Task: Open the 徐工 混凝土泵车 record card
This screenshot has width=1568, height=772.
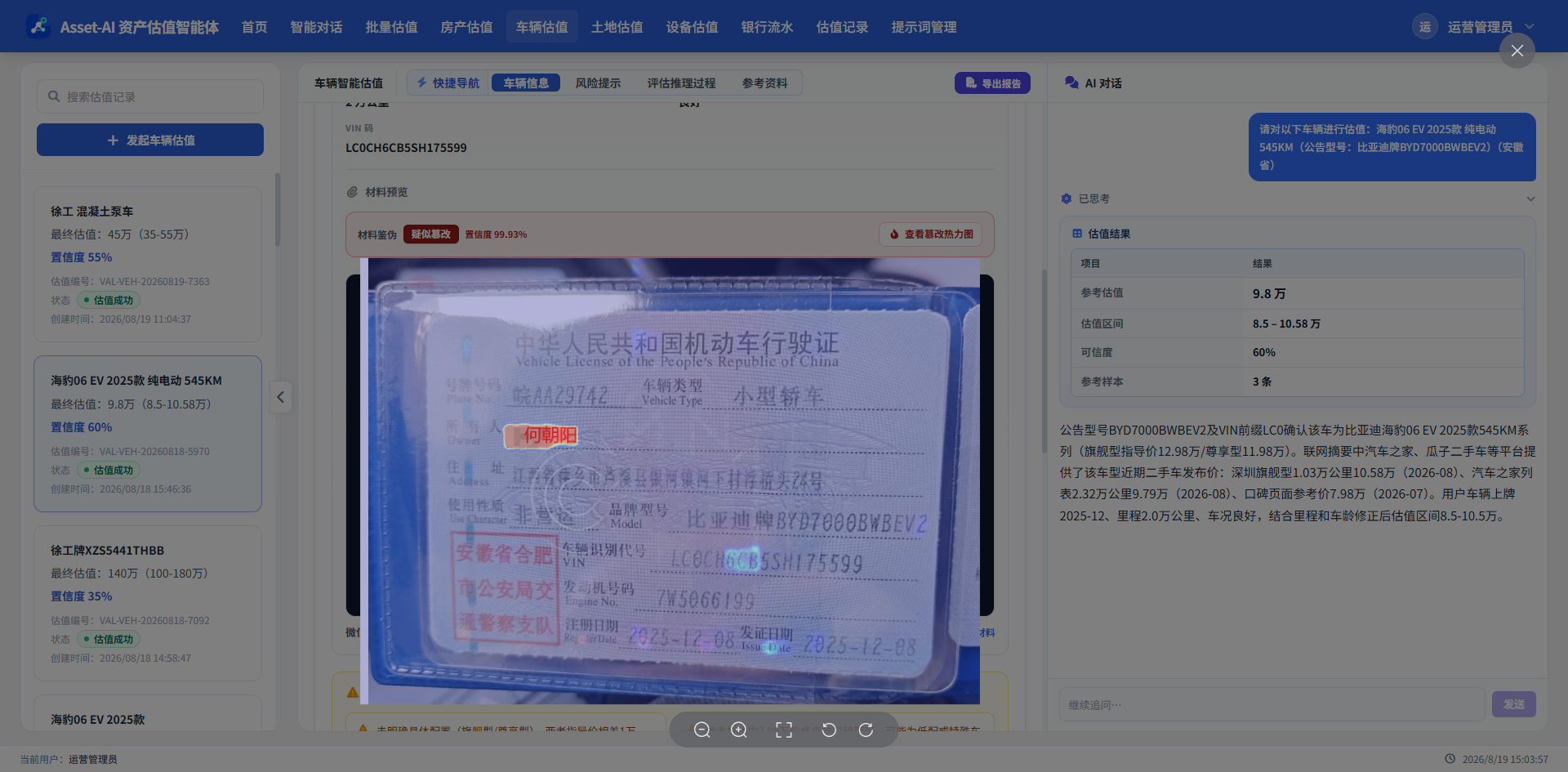Action: tap(148, 265)
